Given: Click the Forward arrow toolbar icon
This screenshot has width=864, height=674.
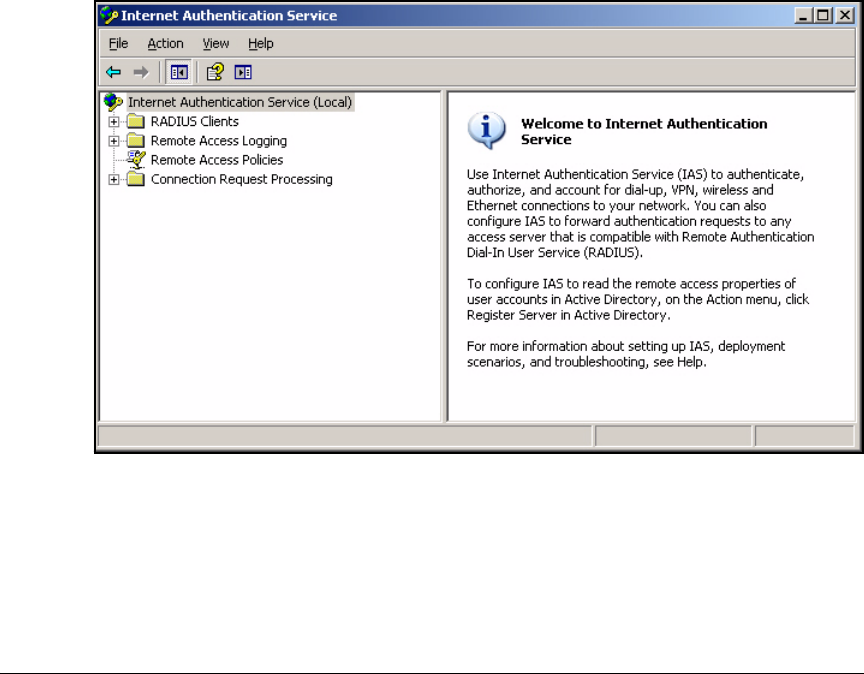Looking at the screenshot, I should (141, 72).
